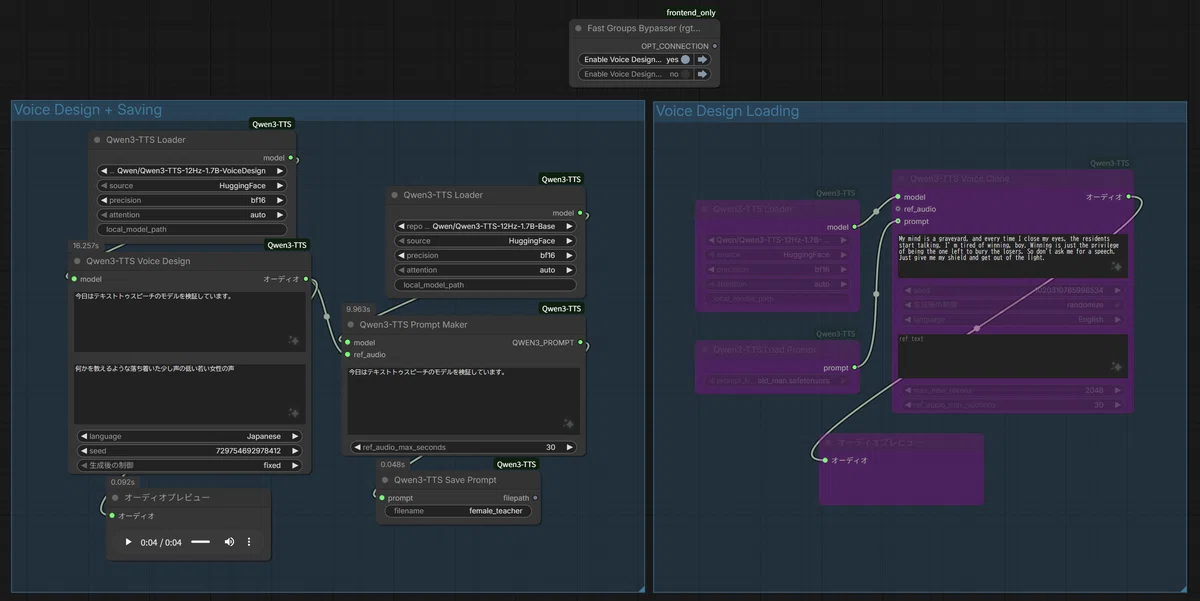The height and width of the screenshot is (601, 1200).
Task: Collapse the オーディオプレビュー node in the Saving group
Action: (115, 497)
